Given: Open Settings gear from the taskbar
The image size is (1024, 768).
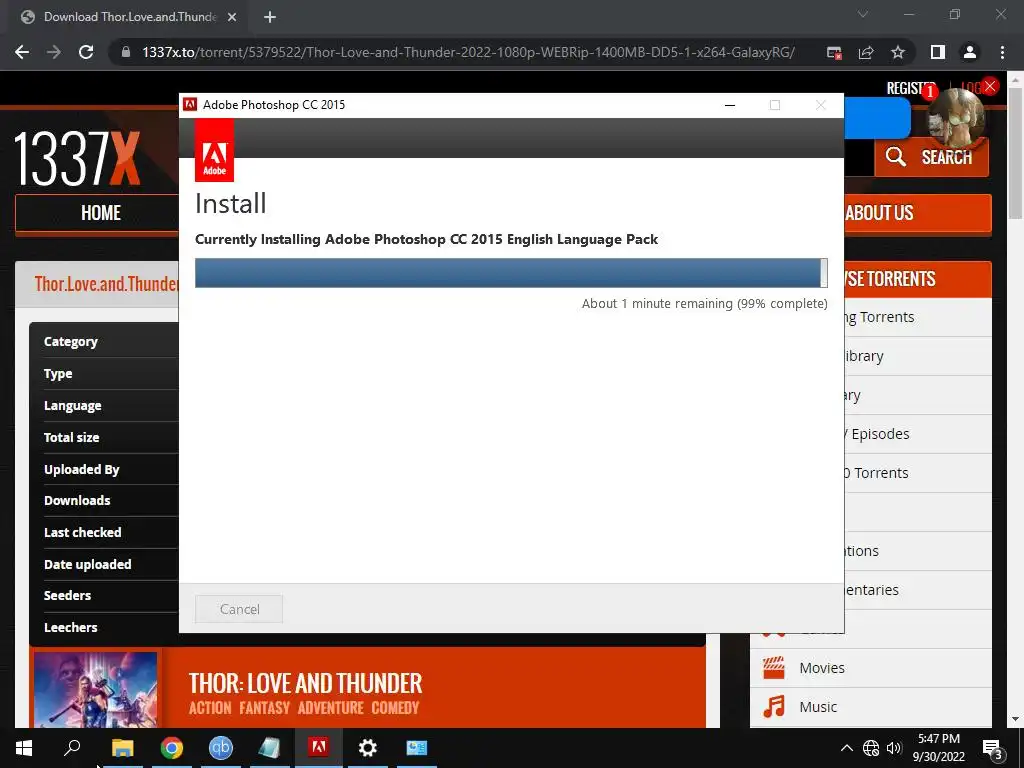Looking at the screenshot, I should click(x=368, y=748).
